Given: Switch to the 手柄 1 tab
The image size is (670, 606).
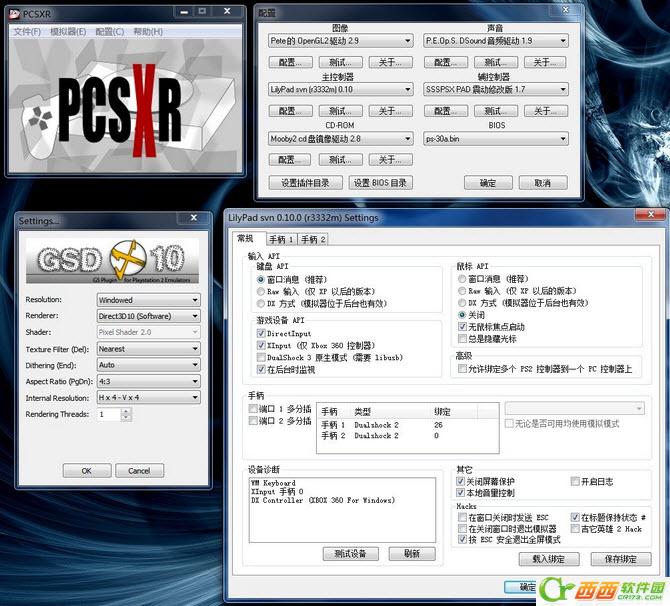Looking at the screenshot, I should (x=281, y=239).
